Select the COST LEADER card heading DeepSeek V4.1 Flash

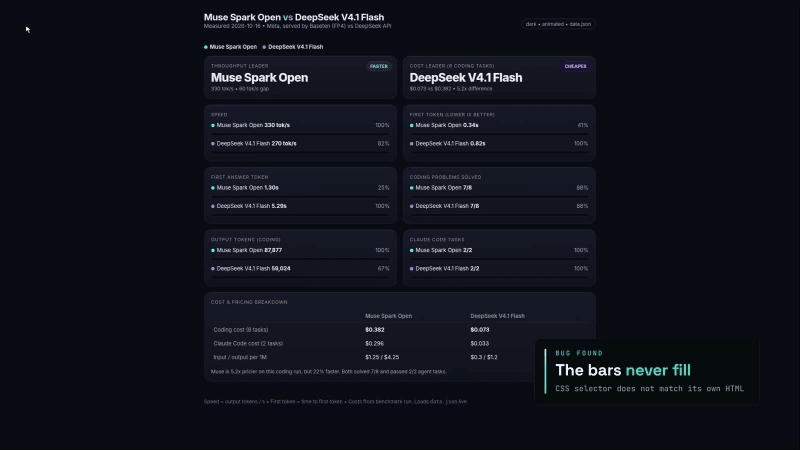pyautogui.click(x=466, y=78)
